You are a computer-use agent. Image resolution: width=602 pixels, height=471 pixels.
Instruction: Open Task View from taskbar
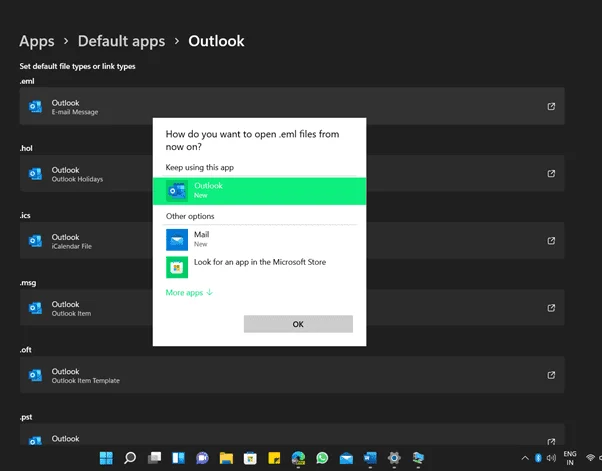(x=154, y=458)
